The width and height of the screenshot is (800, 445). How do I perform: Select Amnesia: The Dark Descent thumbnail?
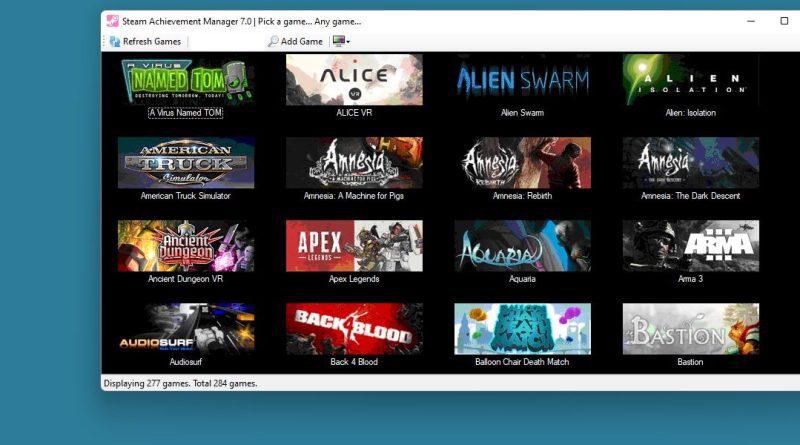[x=691, y=163]
